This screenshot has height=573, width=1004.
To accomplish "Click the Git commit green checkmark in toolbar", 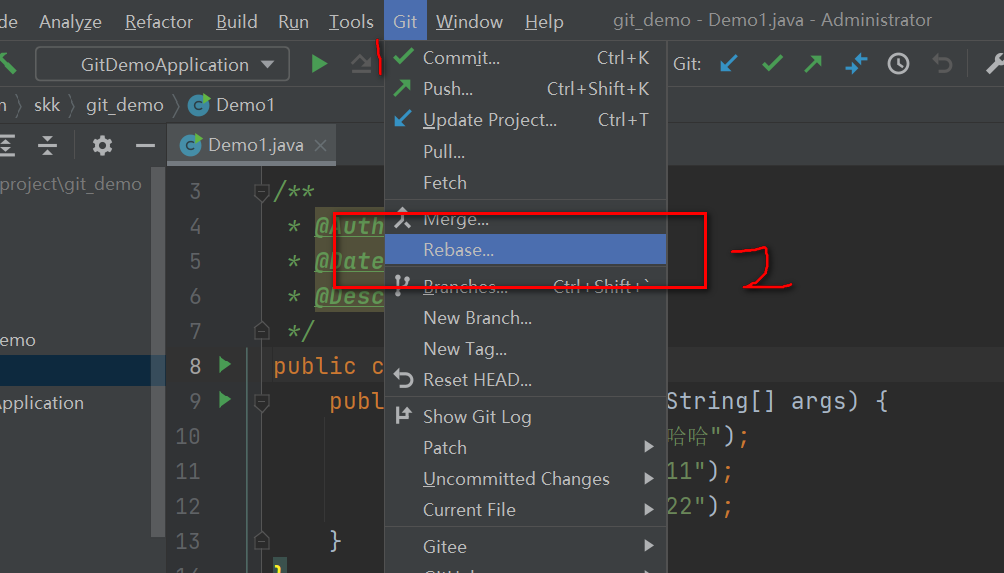I will coord(772,63).
